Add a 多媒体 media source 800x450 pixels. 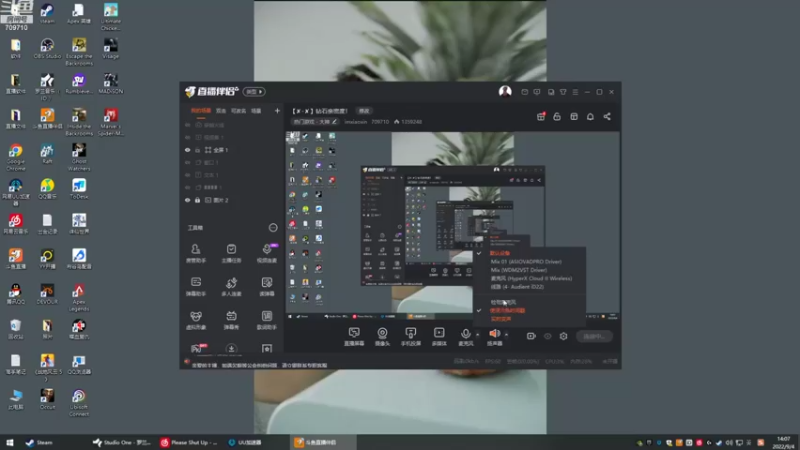tap(439, 337)
